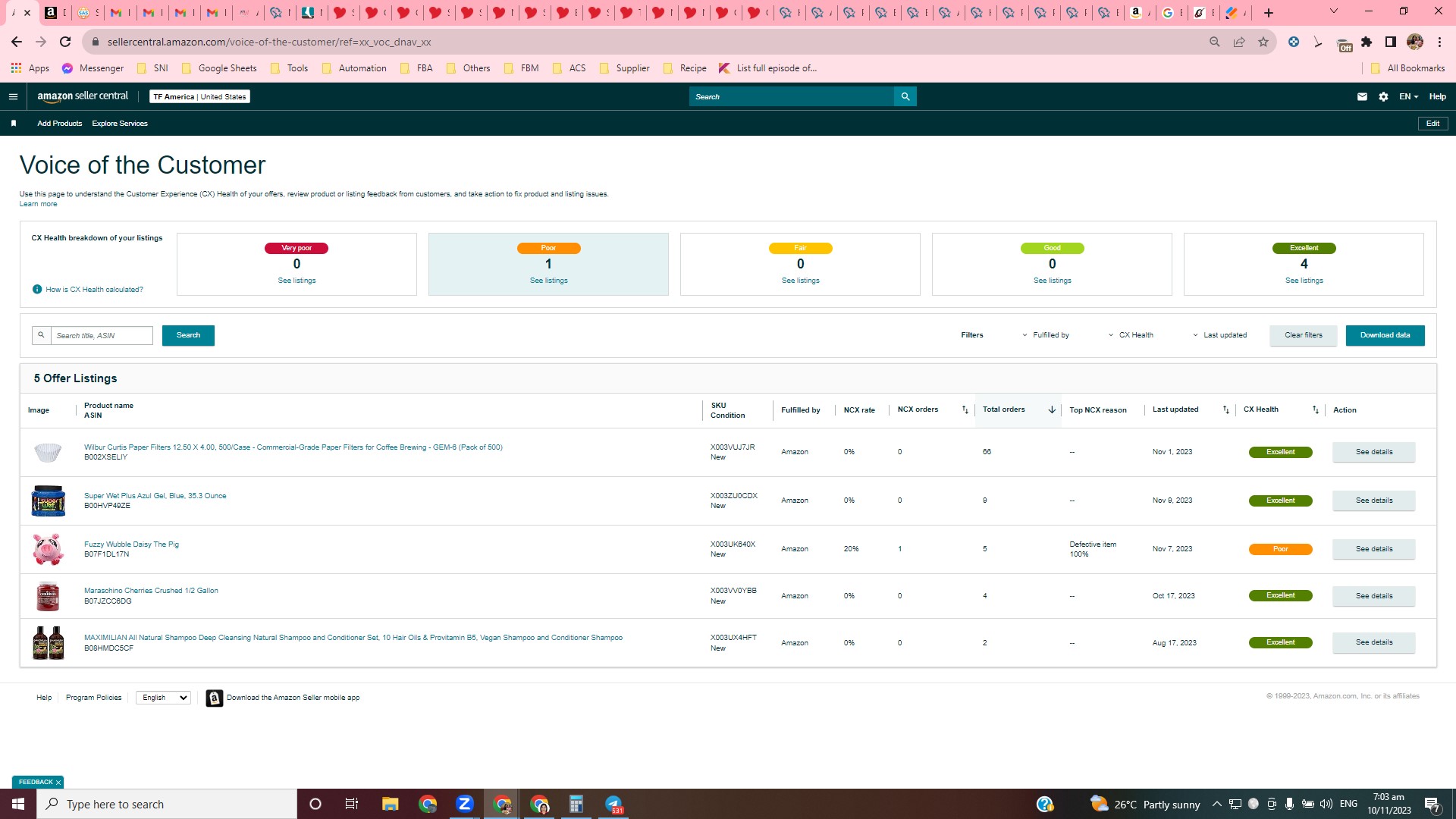The width and height of the screenshot is (1456, 819).
Task: Open the messages envelope icon
Action: (1362, 96)
